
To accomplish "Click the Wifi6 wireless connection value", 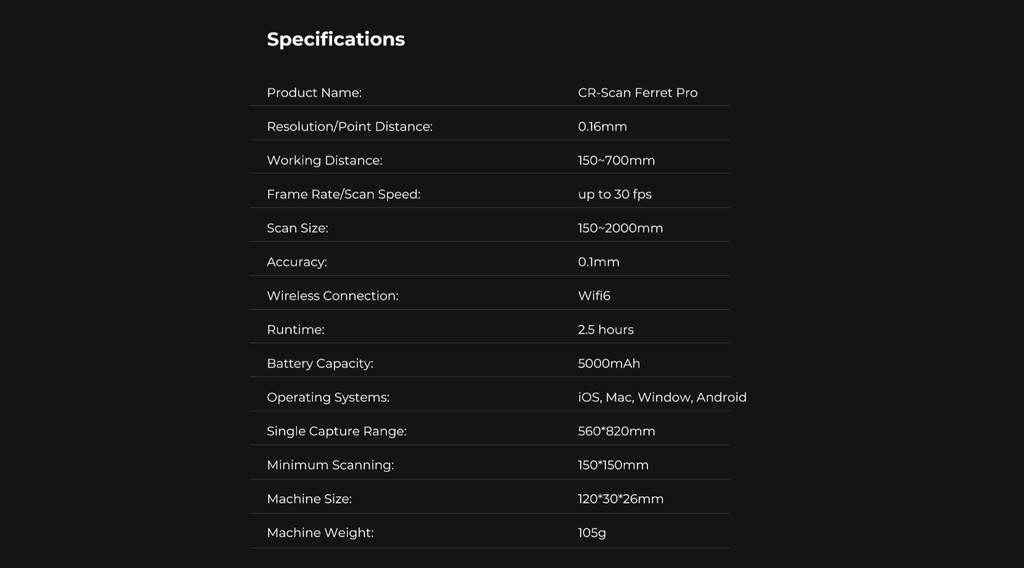I will tap(594, 296).
